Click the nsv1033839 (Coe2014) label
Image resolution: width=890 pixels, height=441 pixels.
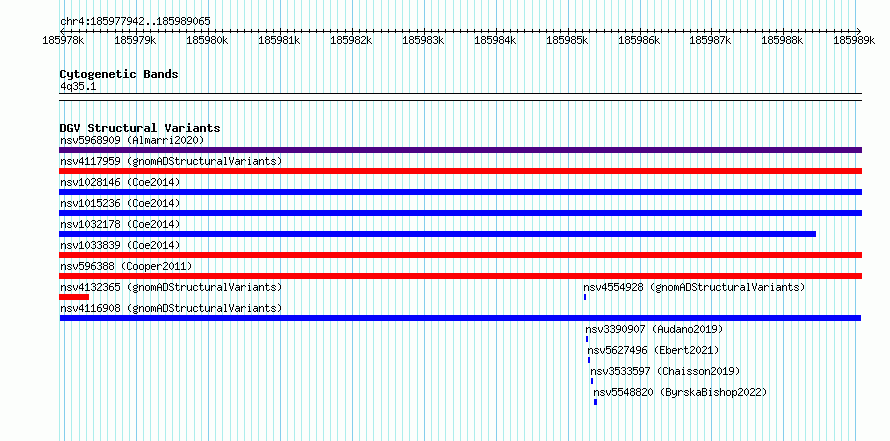(x=120, y=245)
